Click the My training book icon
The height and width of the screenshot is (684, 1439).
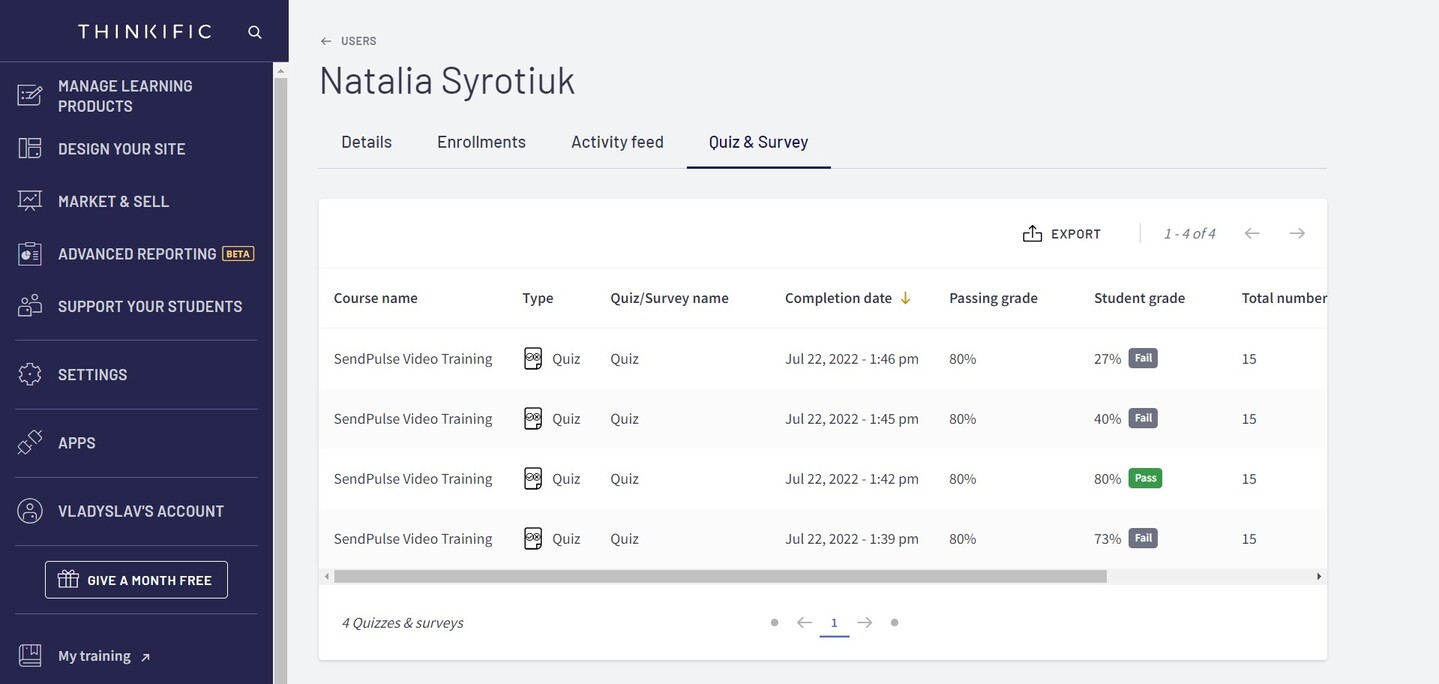tap(30, 656)
